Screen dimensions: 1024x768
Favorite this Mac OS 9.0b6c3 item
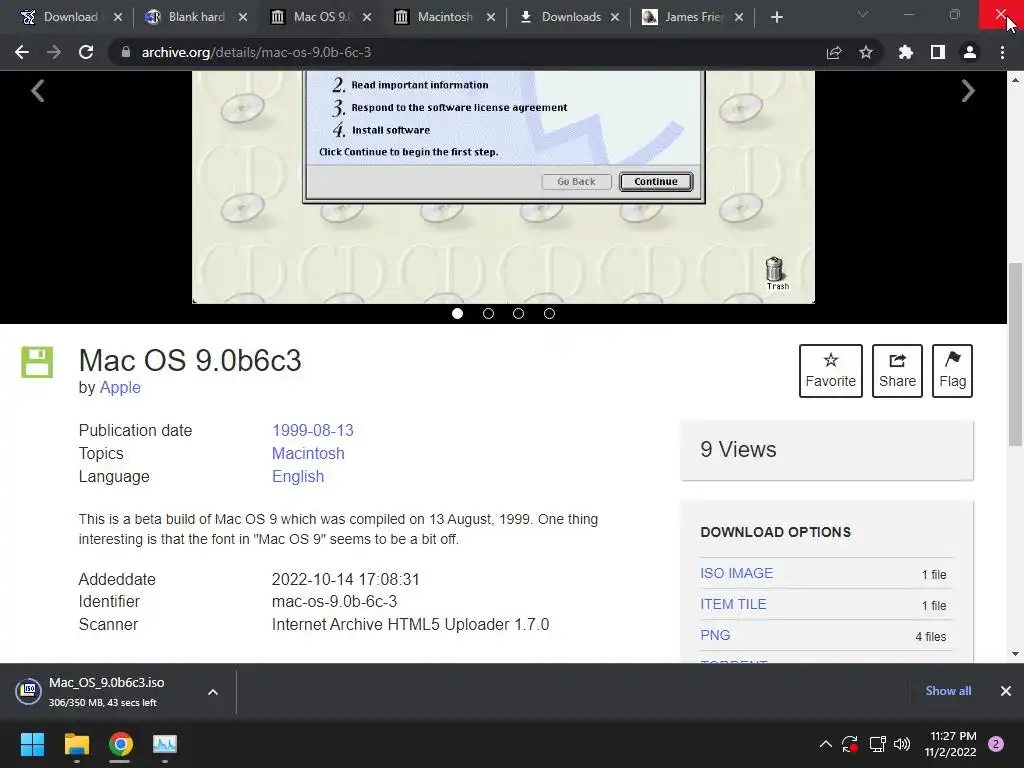[831, 371]
